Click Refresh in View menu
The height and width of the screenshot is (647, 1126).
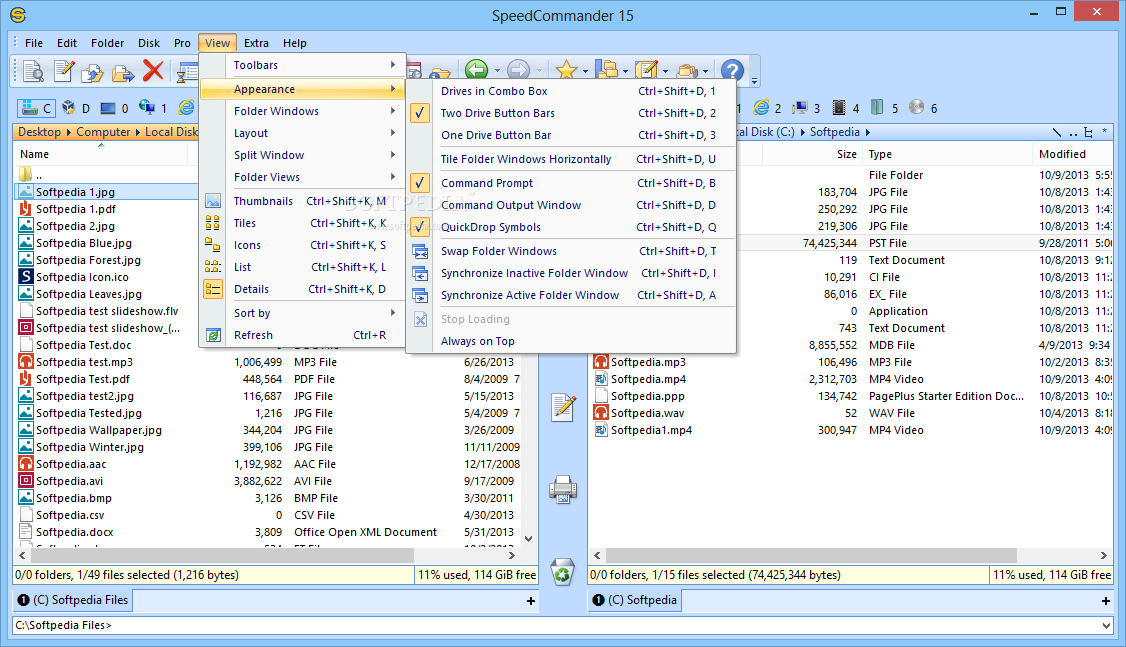click(x=302, y=335)
